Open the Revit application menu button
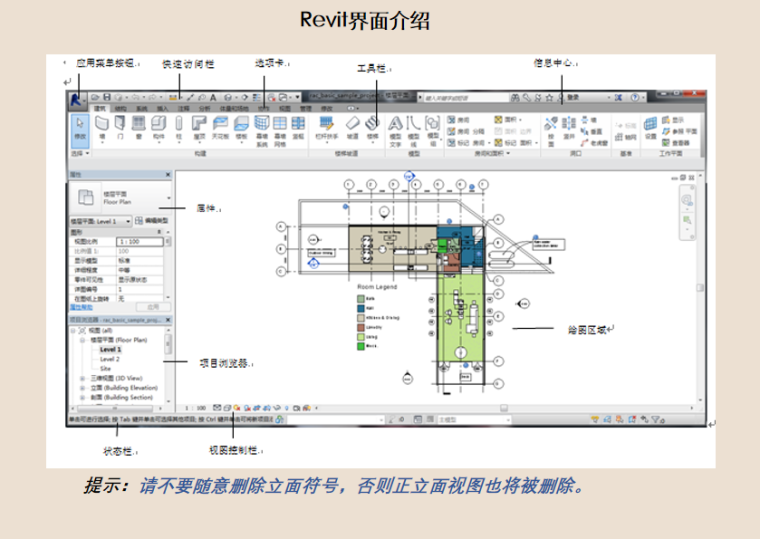 point(76,99)
